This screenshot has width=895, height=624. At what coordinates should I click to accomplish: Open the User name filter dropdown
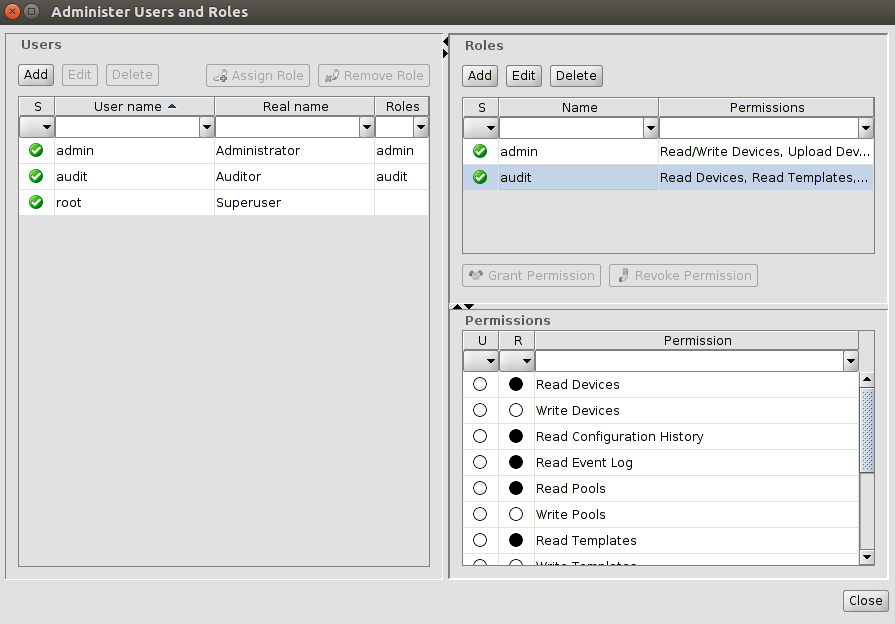[207, 128]
